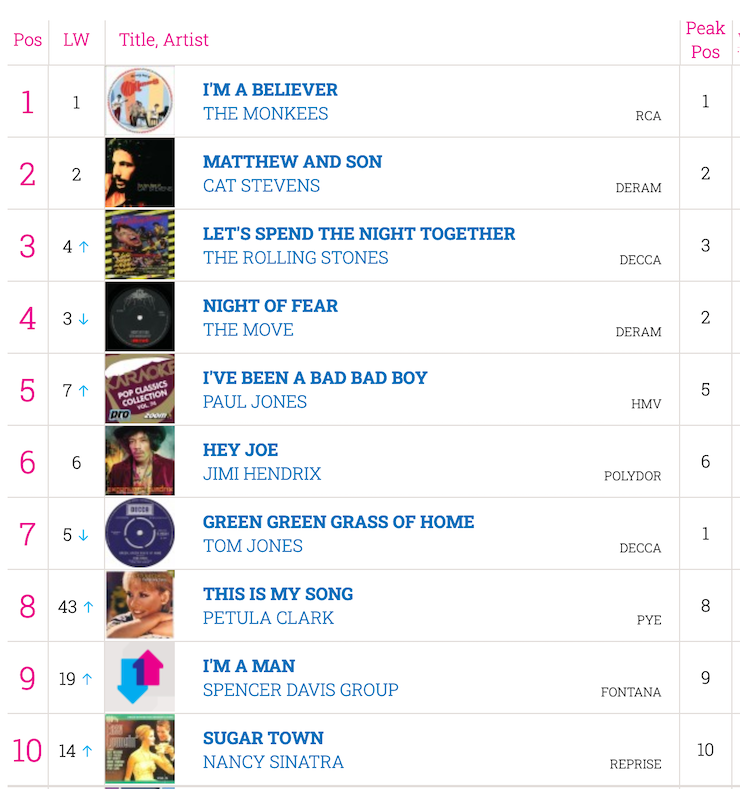The image size is (740, 789).
Task: Open SPENCER DAVIS GROUP artist link
Action: pos(301,690)
